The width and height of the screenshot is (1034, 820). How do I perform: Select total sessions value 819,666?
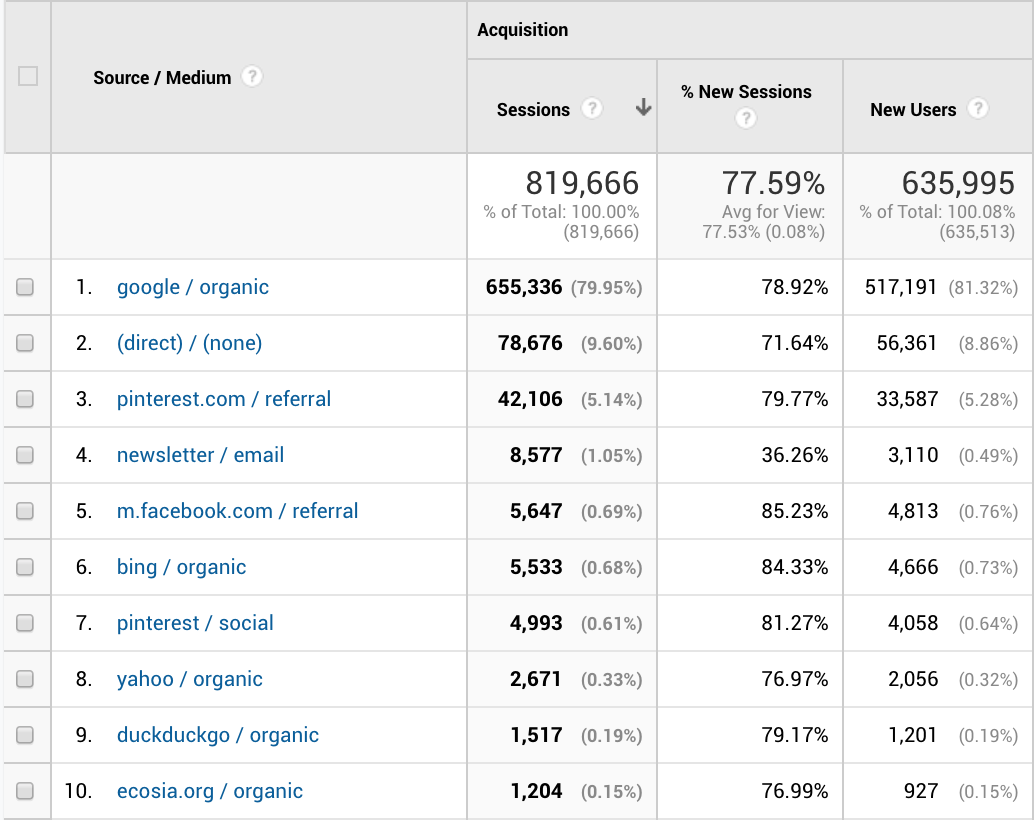coord(582,183)
